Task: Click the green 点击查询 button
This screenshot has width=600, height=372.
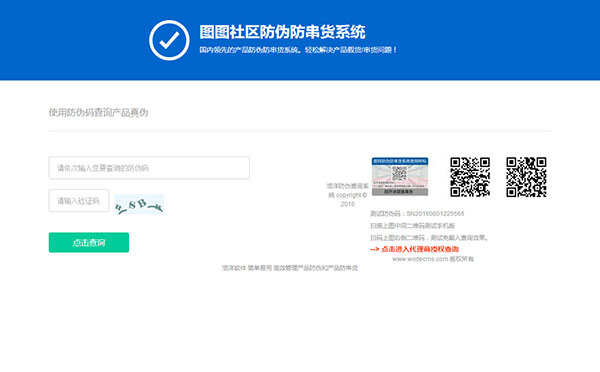Action: (89, 242)
